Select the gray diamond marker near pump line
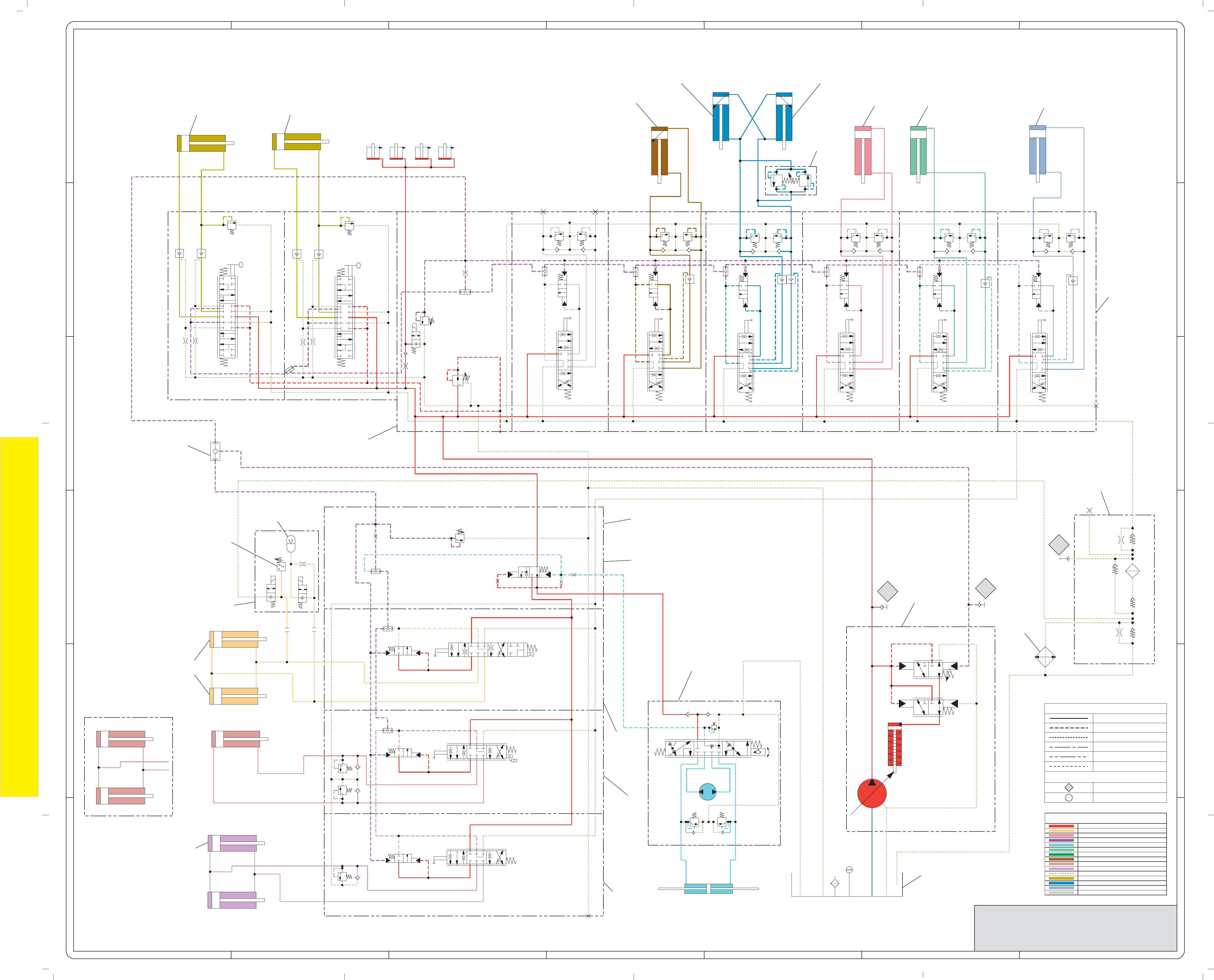This screenshot has height=980, width=1214. click(x=887, y=592)
